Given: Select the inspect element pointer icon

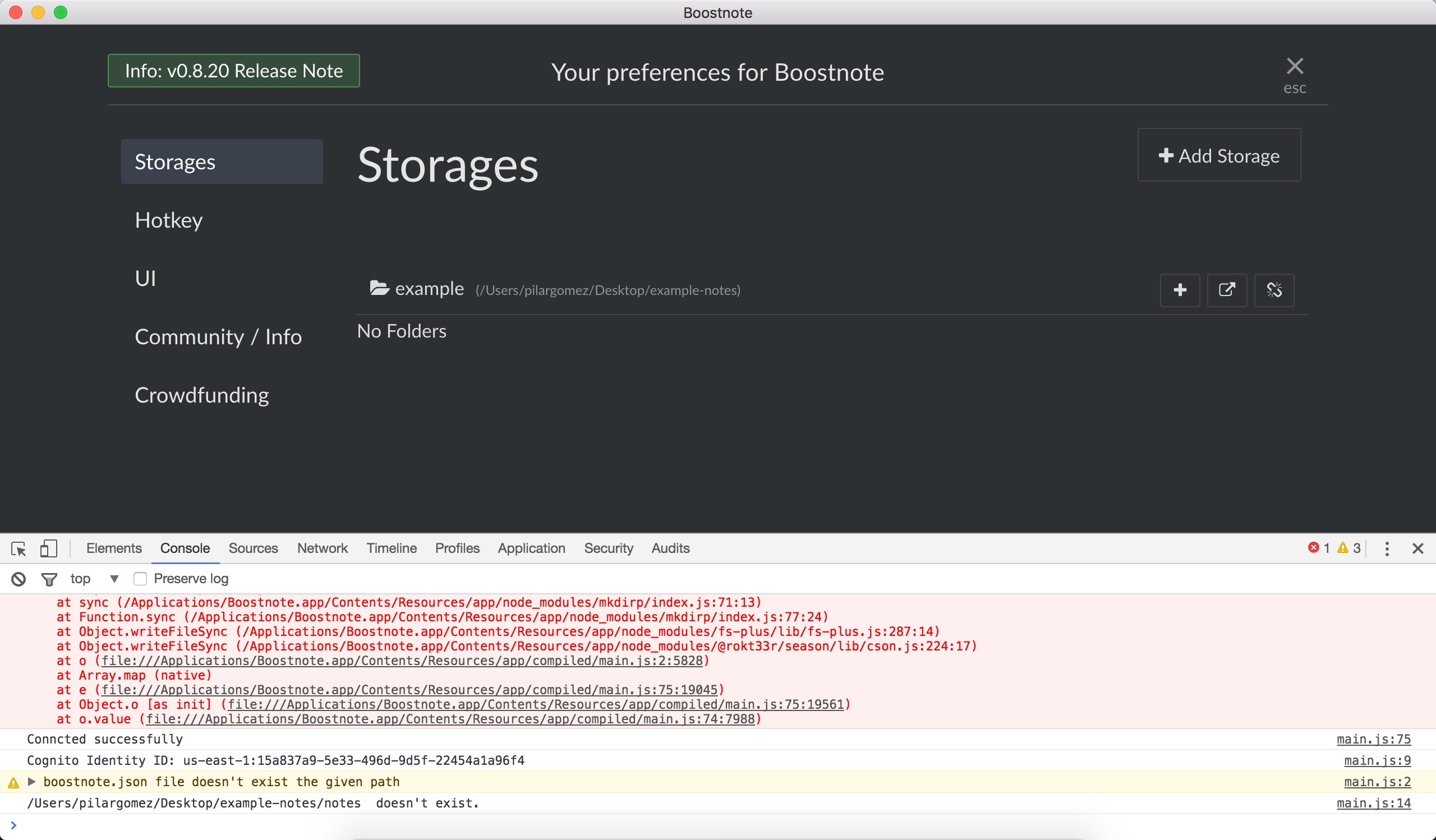Looking at the screenshot, I should (x=19, y=548).
